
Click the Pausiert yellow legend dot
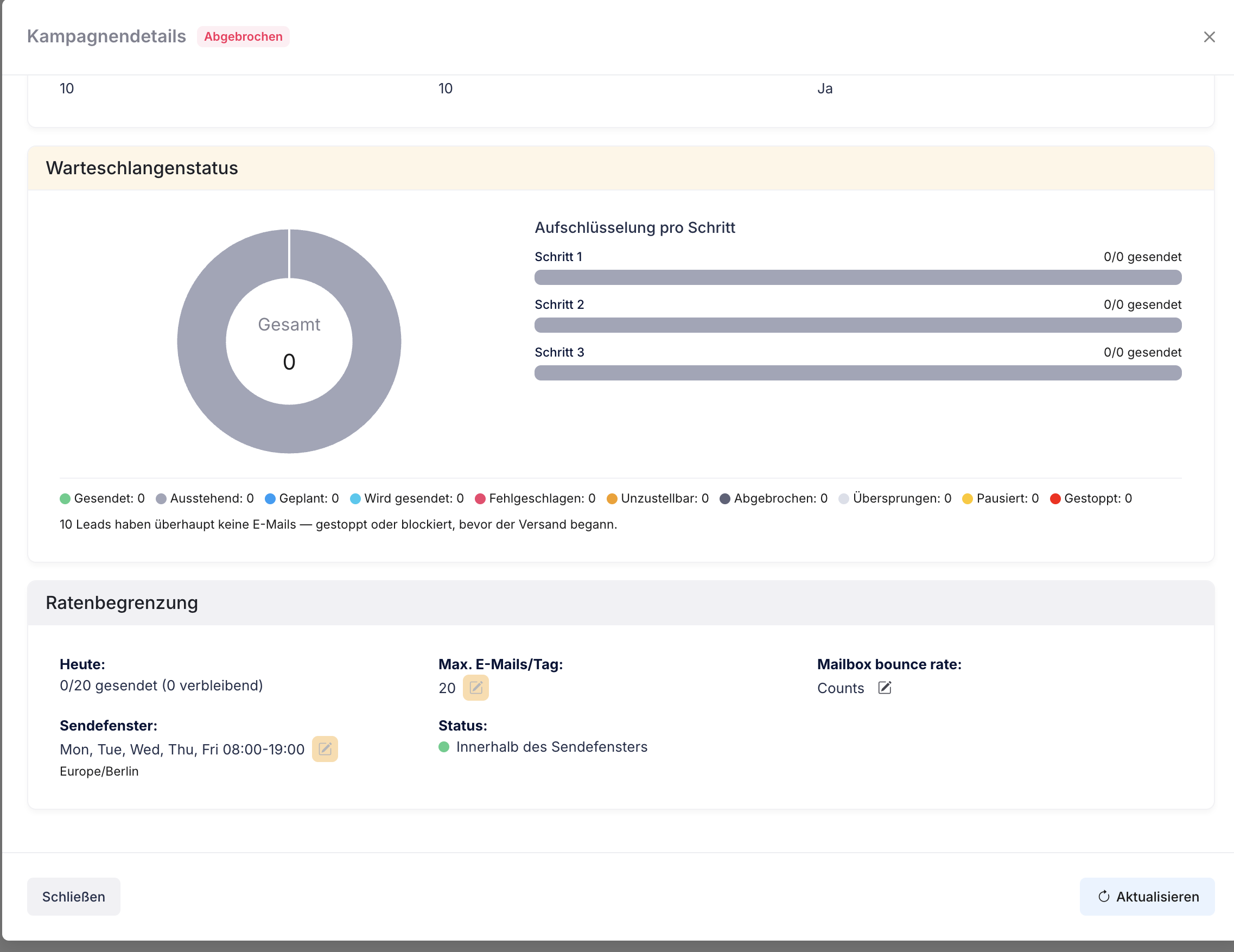968,499
